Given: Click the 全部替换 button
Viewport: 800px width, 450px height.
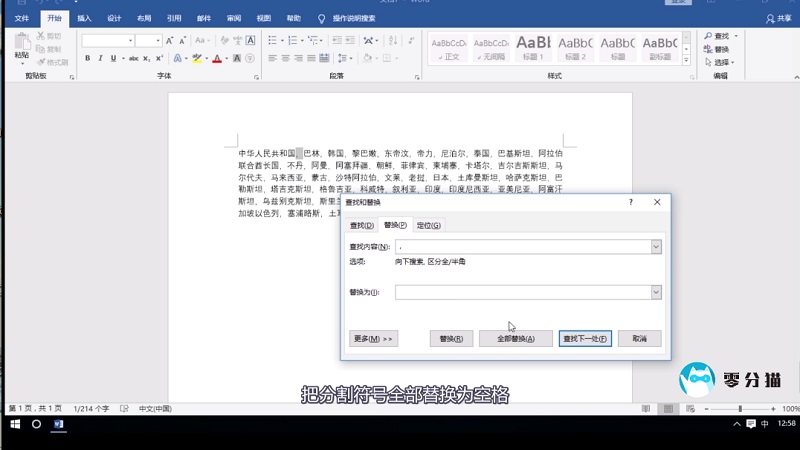Looking at the screenshot, I should (x=515, y=339).
